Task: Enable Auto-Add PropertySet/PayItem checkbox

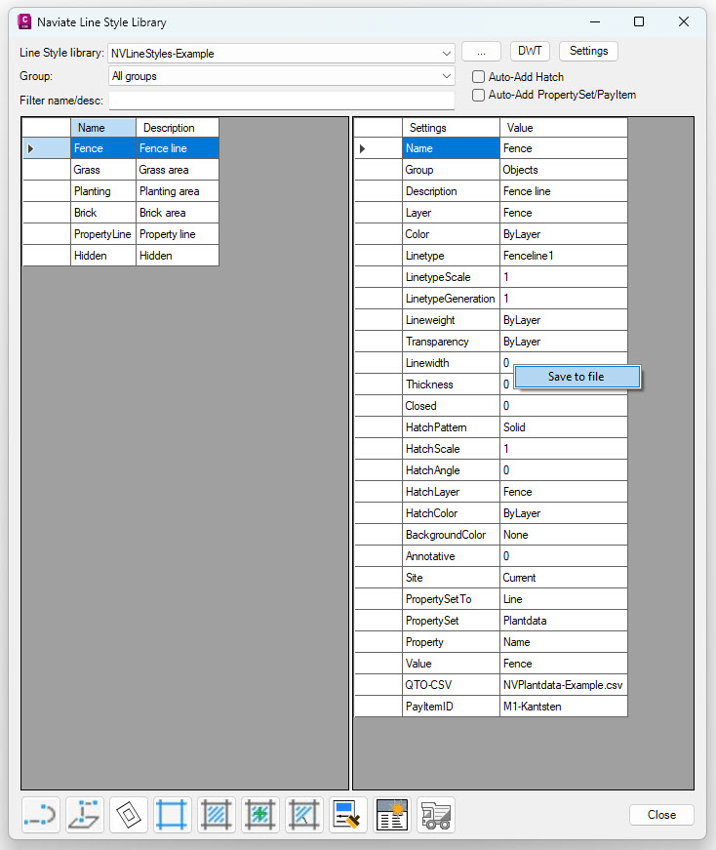Action: tap(478, 95)
